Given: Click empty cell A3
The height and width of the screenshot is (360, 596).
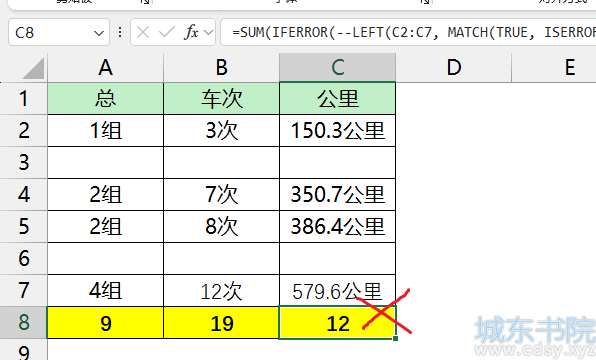Looking at the screenshot, I should coord(105,162).
